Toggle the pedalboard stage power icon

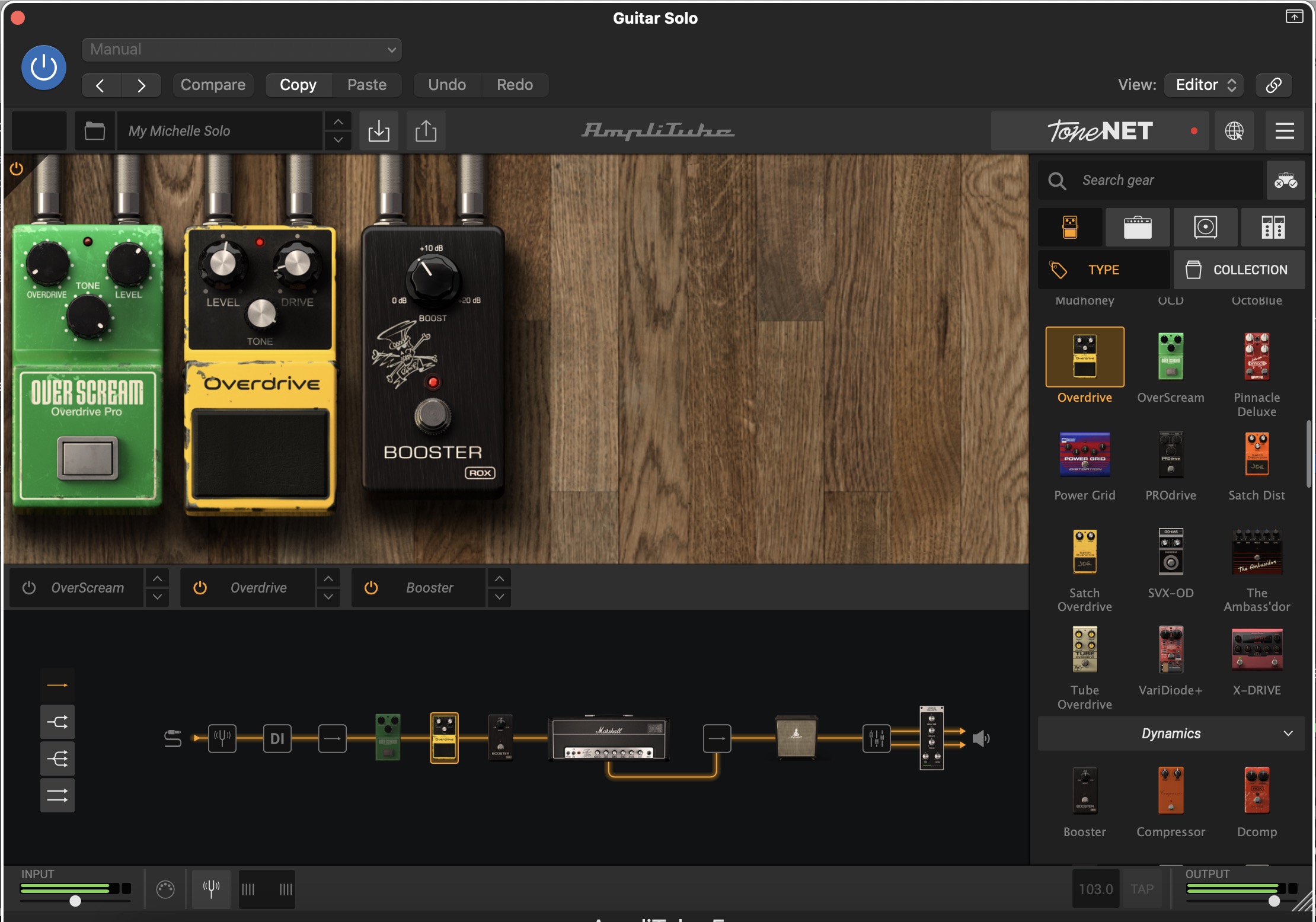[x=17, y=169]
